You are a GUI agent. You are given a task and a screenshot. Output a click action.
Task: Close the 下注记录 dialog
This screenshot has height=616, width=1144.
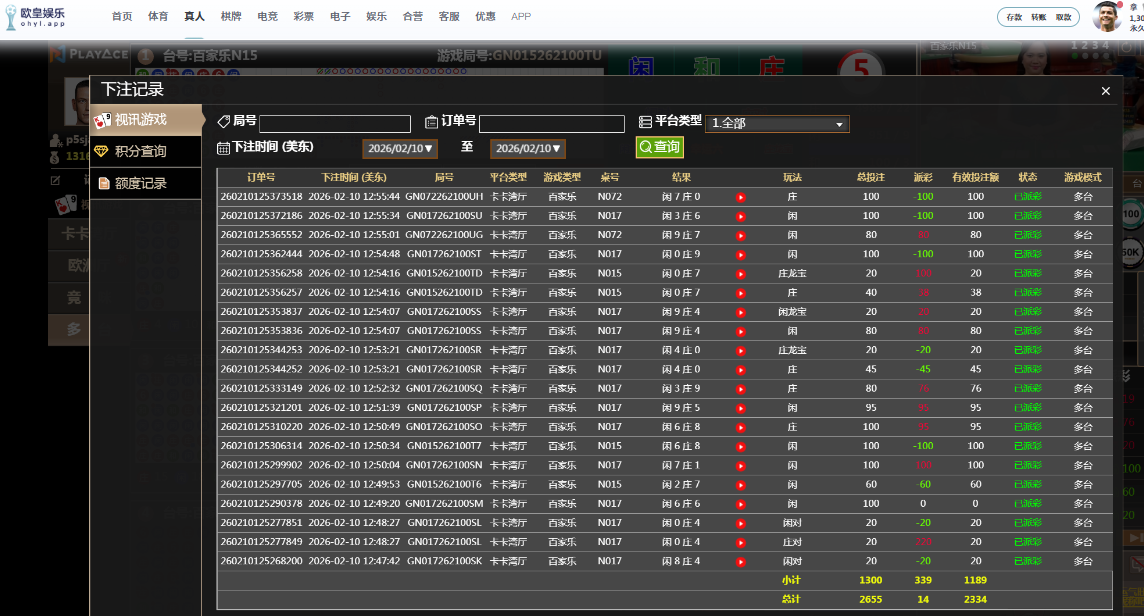pyautogui.click(x=1105, y=91)
